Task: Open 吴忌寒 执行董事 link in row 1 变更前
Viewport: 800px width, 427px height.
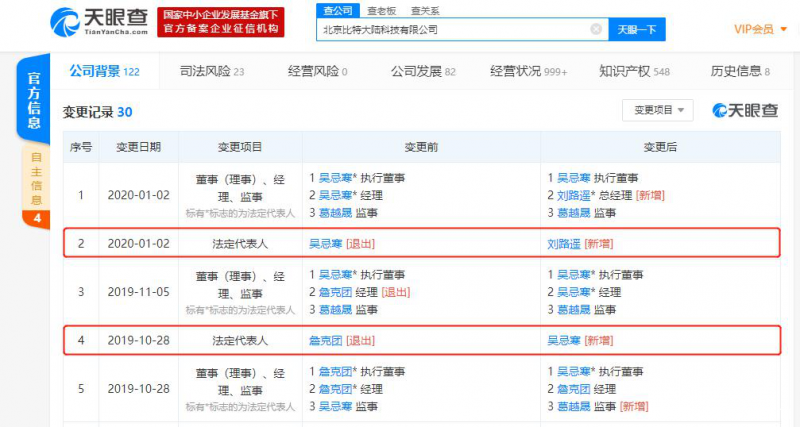Action: [335, 178]
